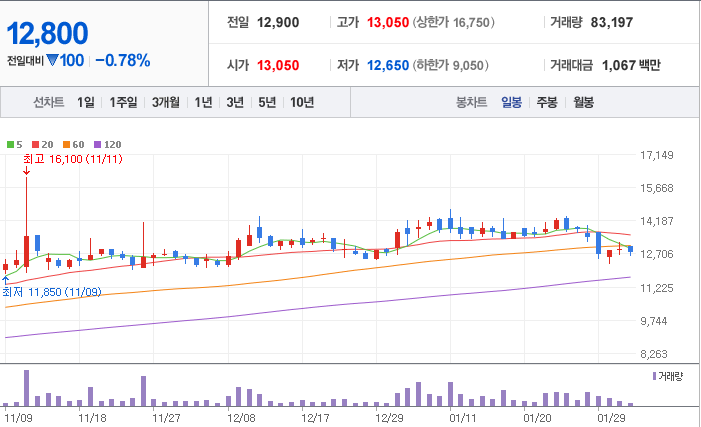Viewport: 701px width, 427px height.
Task: Click the 하한가 9,050 text
Action: tap(450, 65)
